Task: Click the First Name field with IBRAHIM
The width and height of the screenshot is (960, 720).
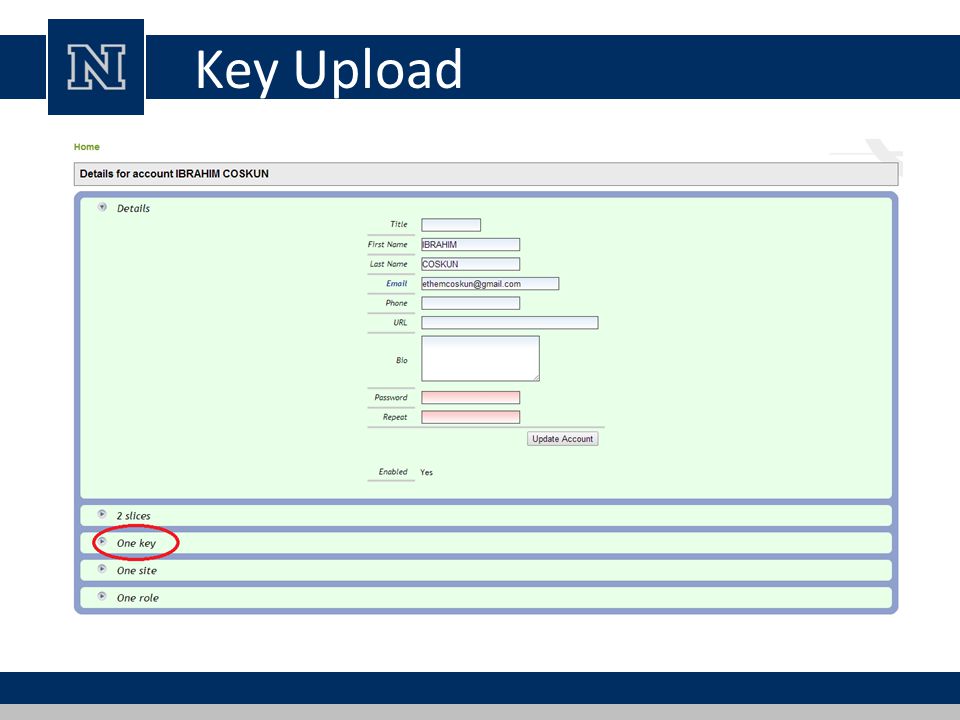Action: click(x=470, y=244)
